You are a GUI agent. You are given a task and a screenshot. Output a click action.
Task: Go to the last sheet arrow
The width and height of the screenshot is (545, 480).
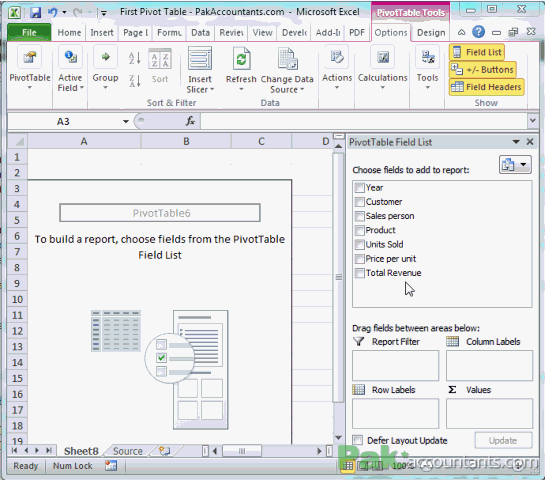pos(49,450)
